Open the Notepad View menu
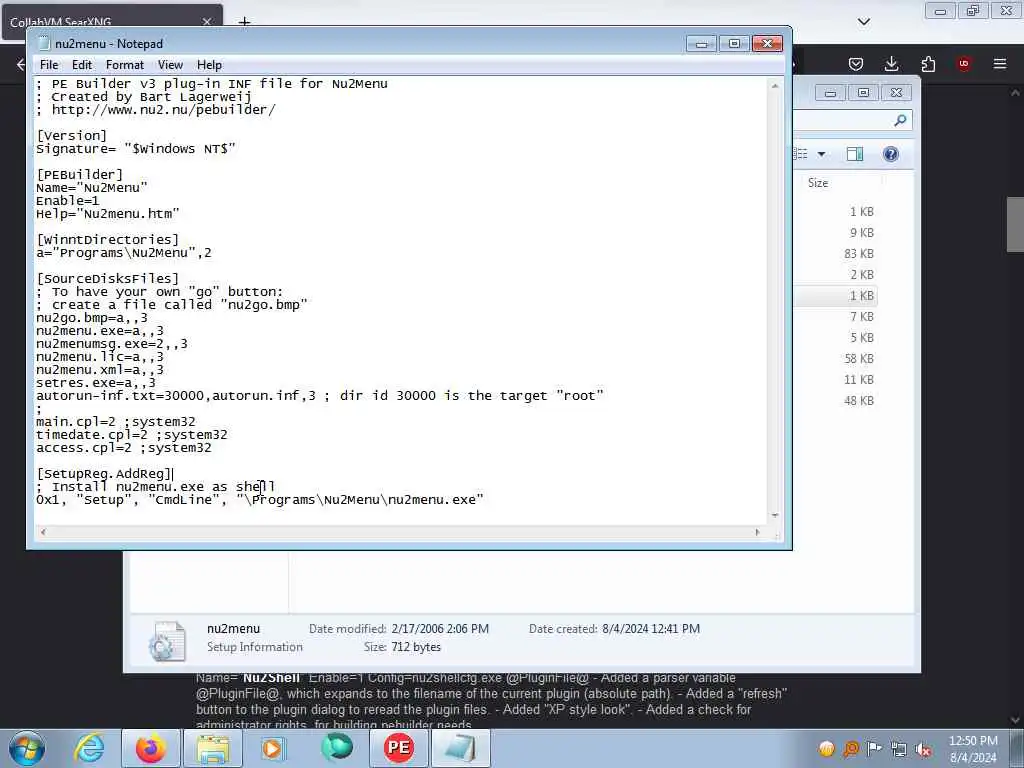Viewport: 1024px width, 768px height. (x=170, y=65)
